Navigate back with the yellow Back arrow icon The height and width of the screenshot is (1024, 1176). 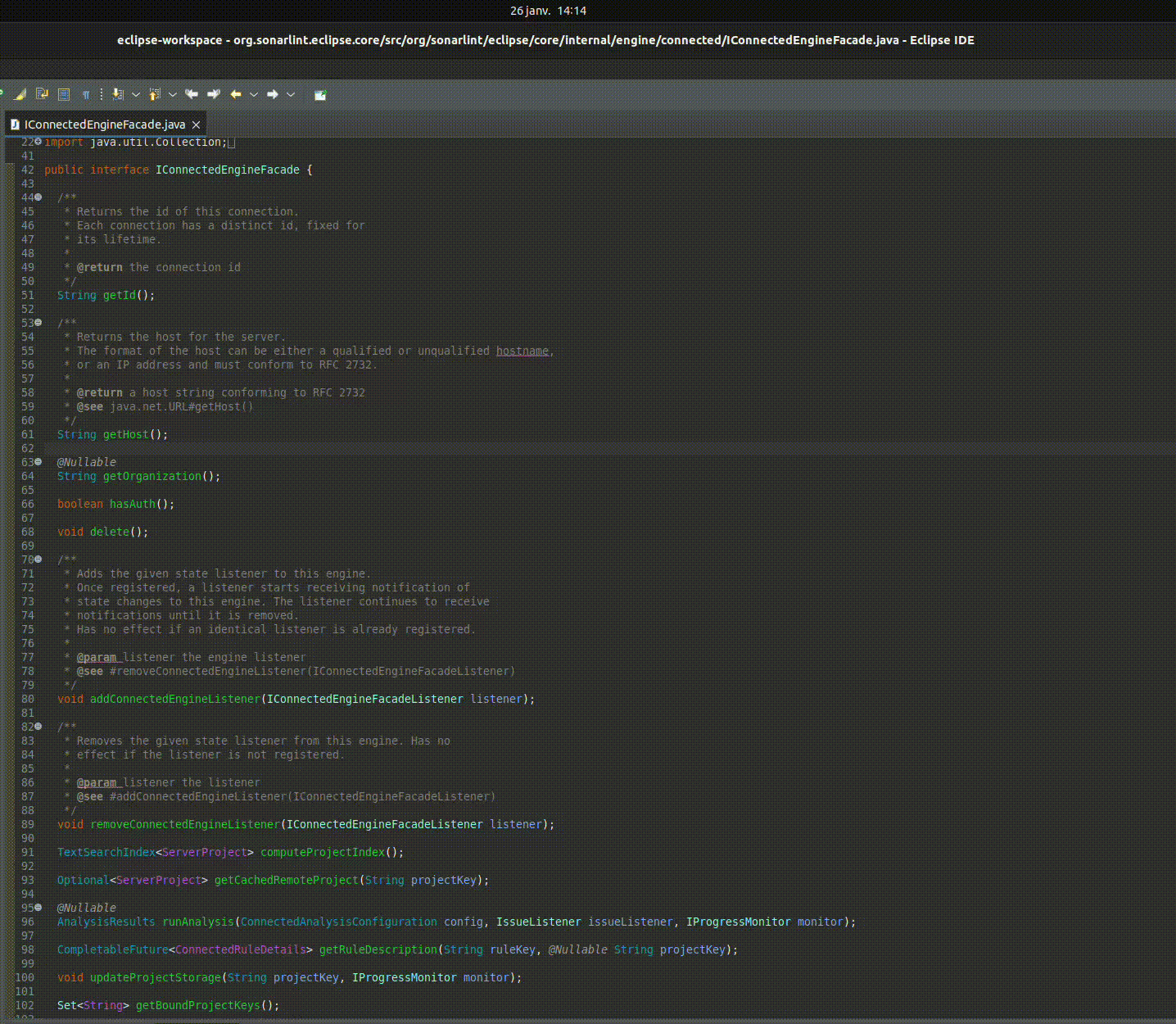(x=235, y=94)
